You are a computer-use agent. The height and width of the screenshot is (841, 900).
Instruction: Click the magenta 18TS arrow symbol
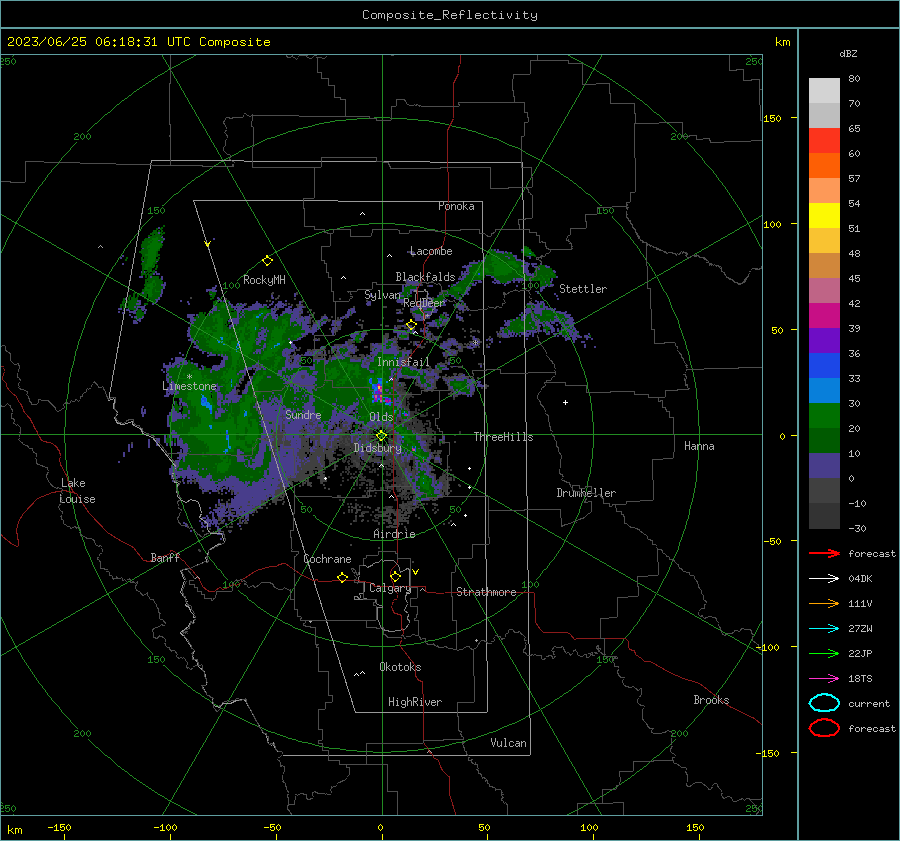(824, 679)
